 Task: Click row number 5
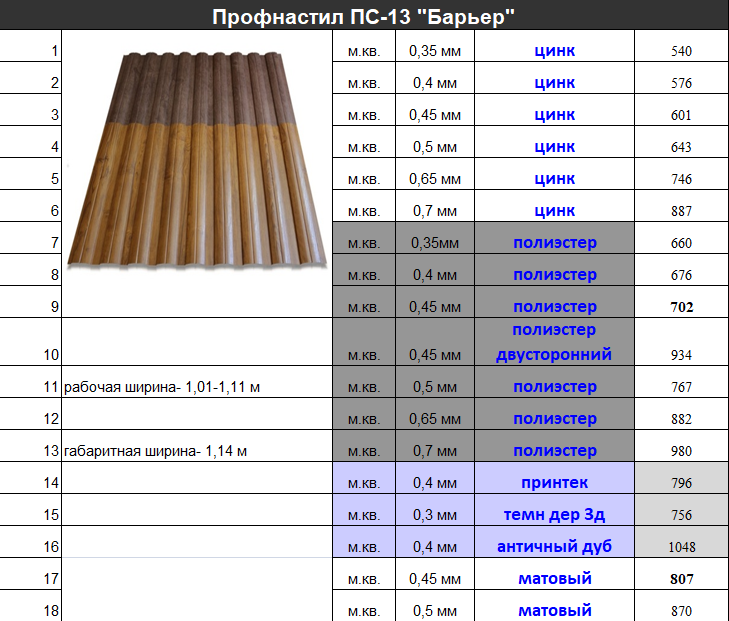click(55, 179)
